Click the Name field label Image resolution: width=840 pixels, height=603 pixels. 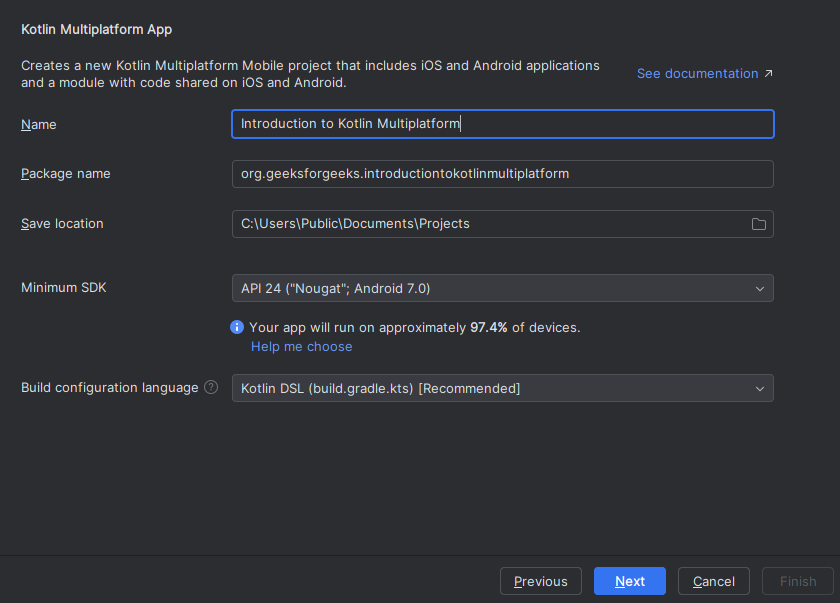click(39, 125)
